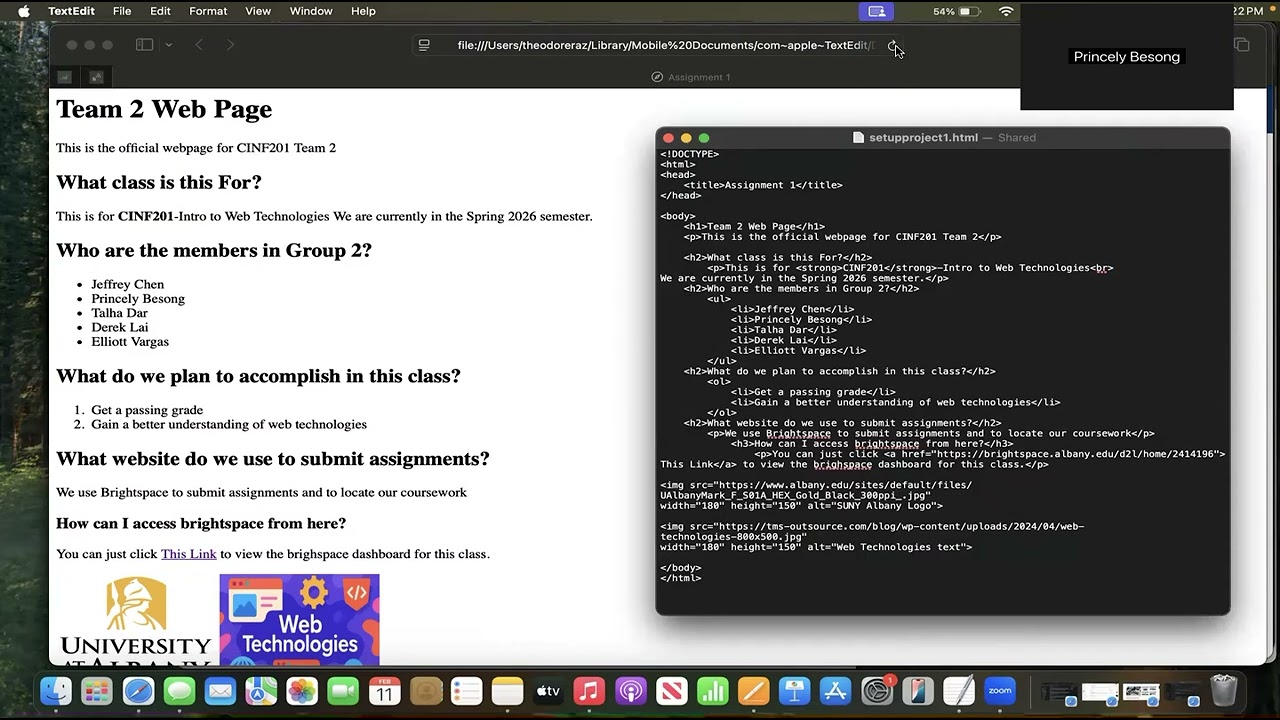Image resolution: width=1280 pixels, height=720 pixels.
Task: Open the TextEdit application menu
Action: (x=71, y=11)
